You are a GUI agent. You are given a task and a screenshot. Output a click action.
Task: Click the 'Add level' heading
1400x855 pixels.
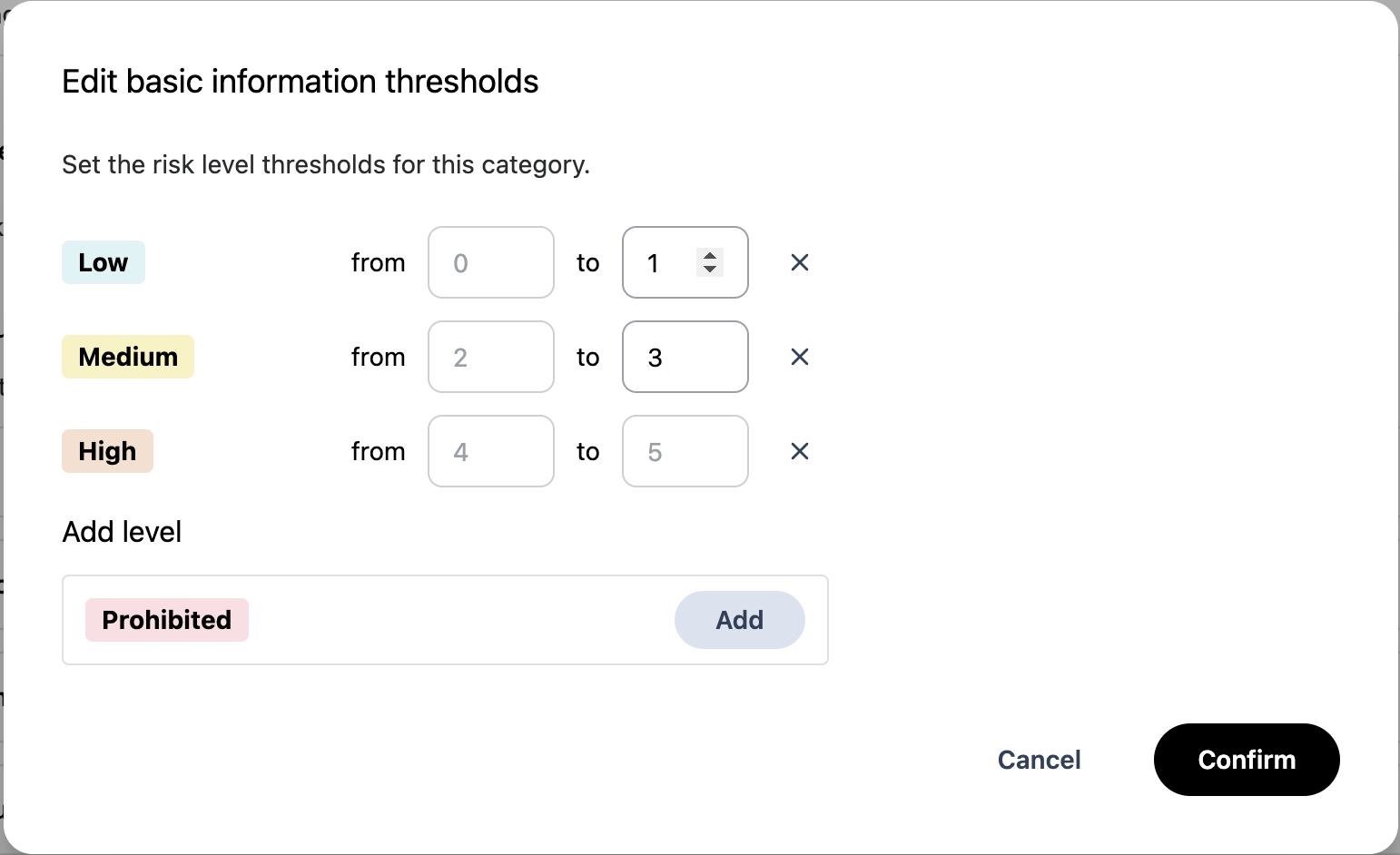(122, 532)
